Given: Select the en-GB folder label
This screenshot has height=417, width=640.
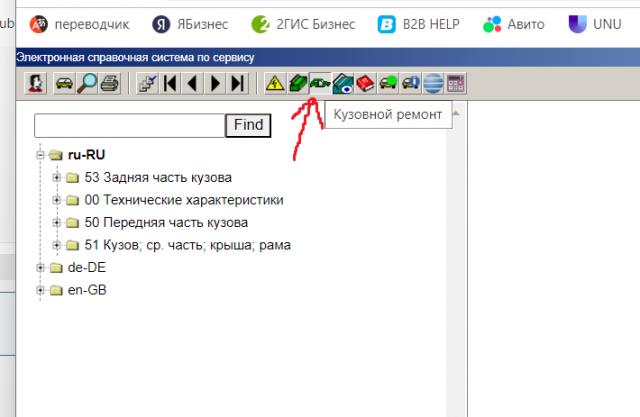Looking at the screenshot, I should click(x=87, y=290).
